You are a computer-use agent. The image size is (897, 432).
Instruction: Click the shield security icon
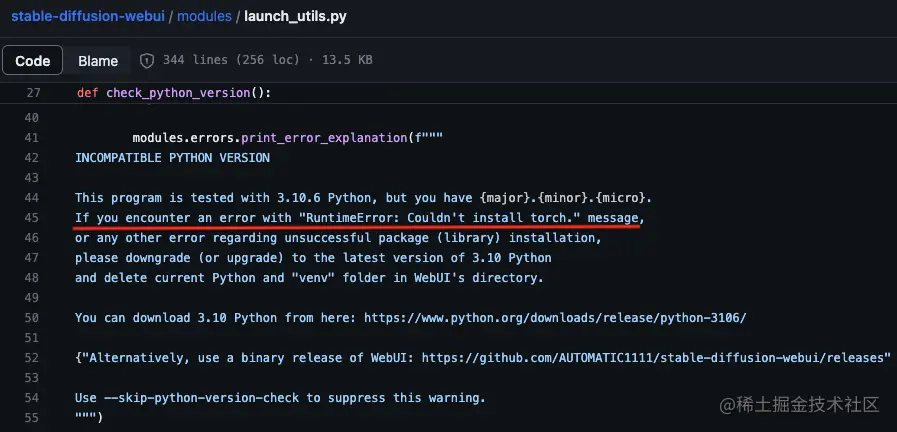pos(147,60)
